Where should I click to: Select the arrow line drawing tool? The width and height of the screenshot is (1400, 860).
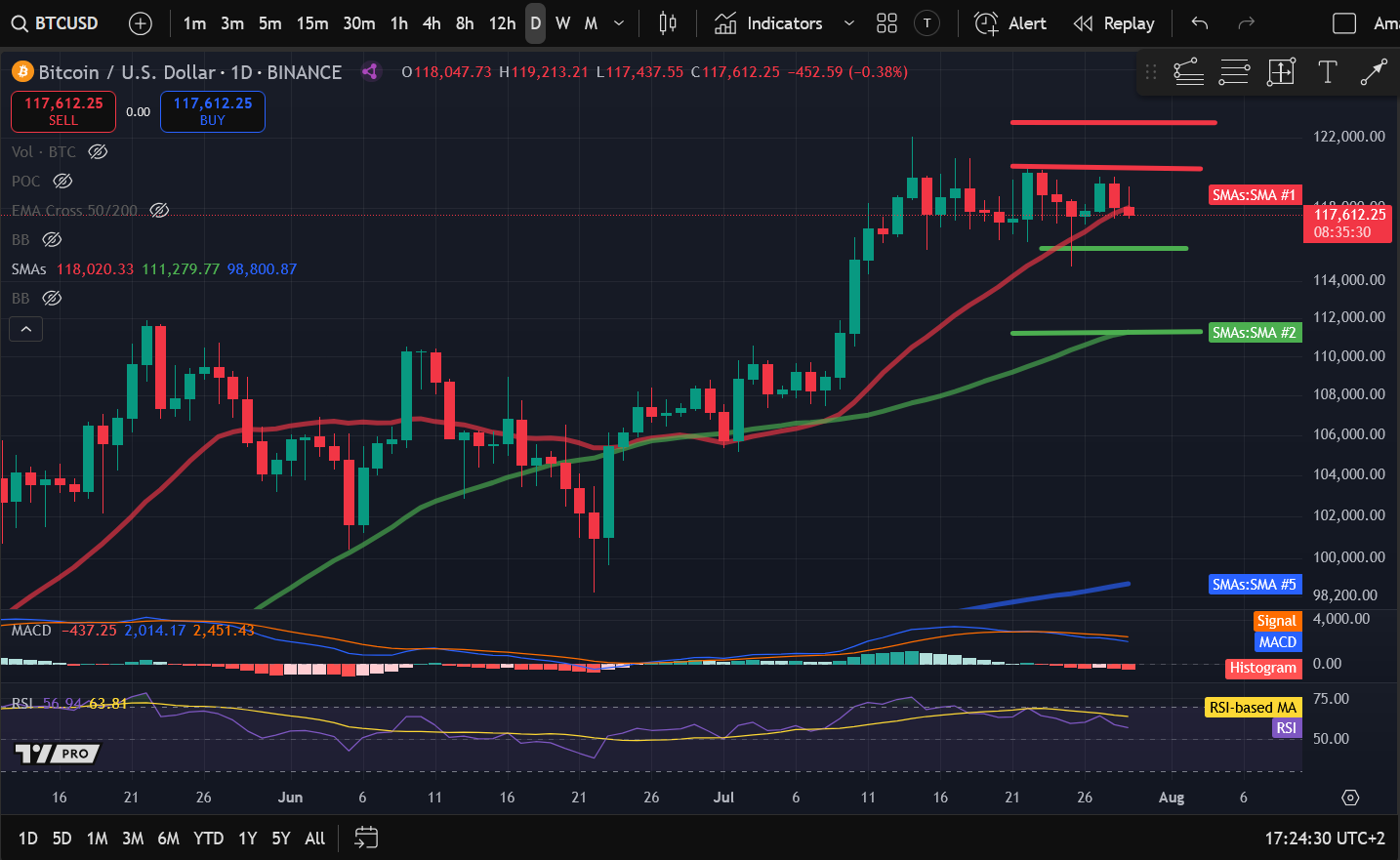(x=1374, y=71)
